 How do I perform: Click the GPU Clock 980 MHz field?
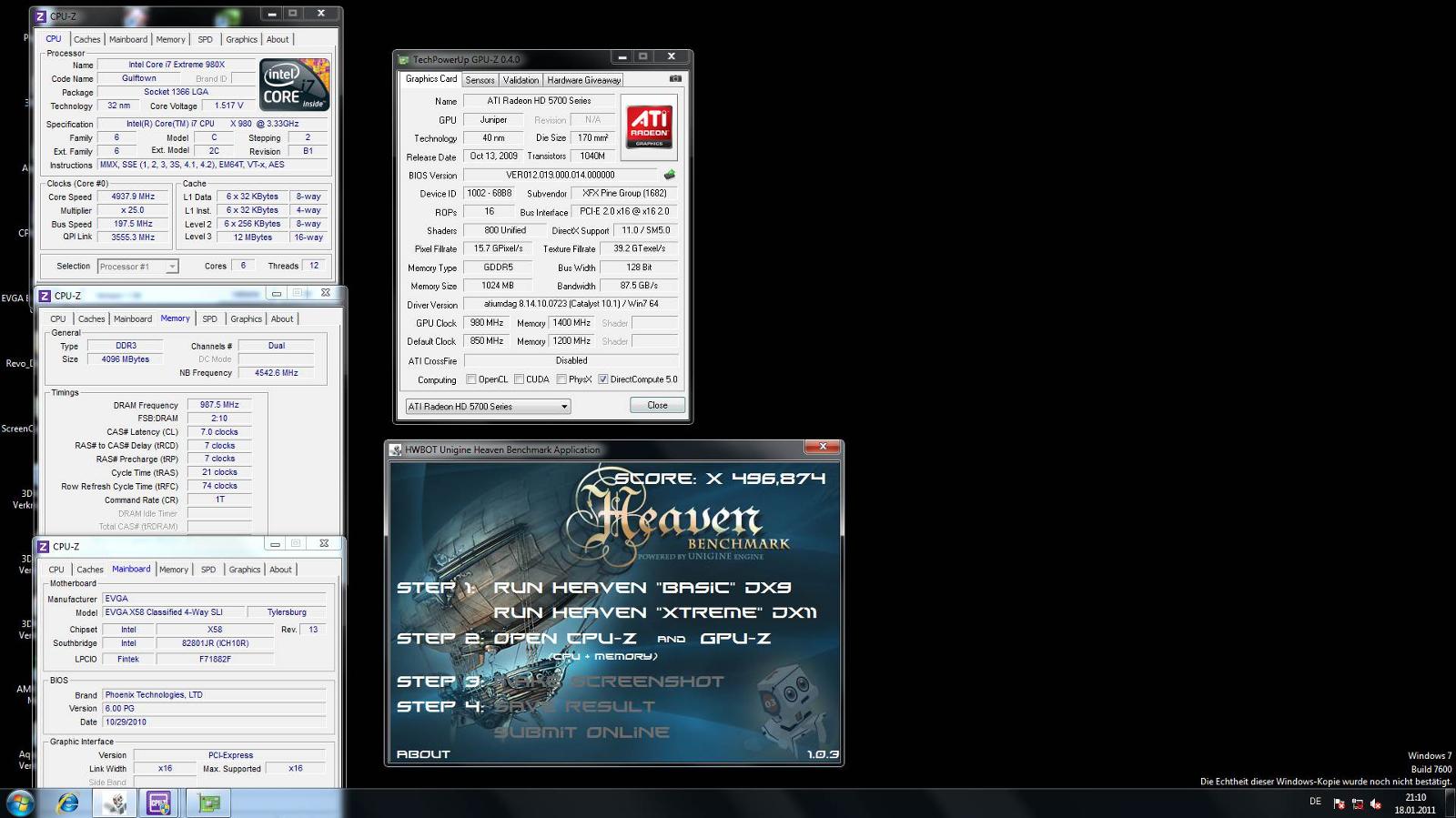tap(486, 323)
